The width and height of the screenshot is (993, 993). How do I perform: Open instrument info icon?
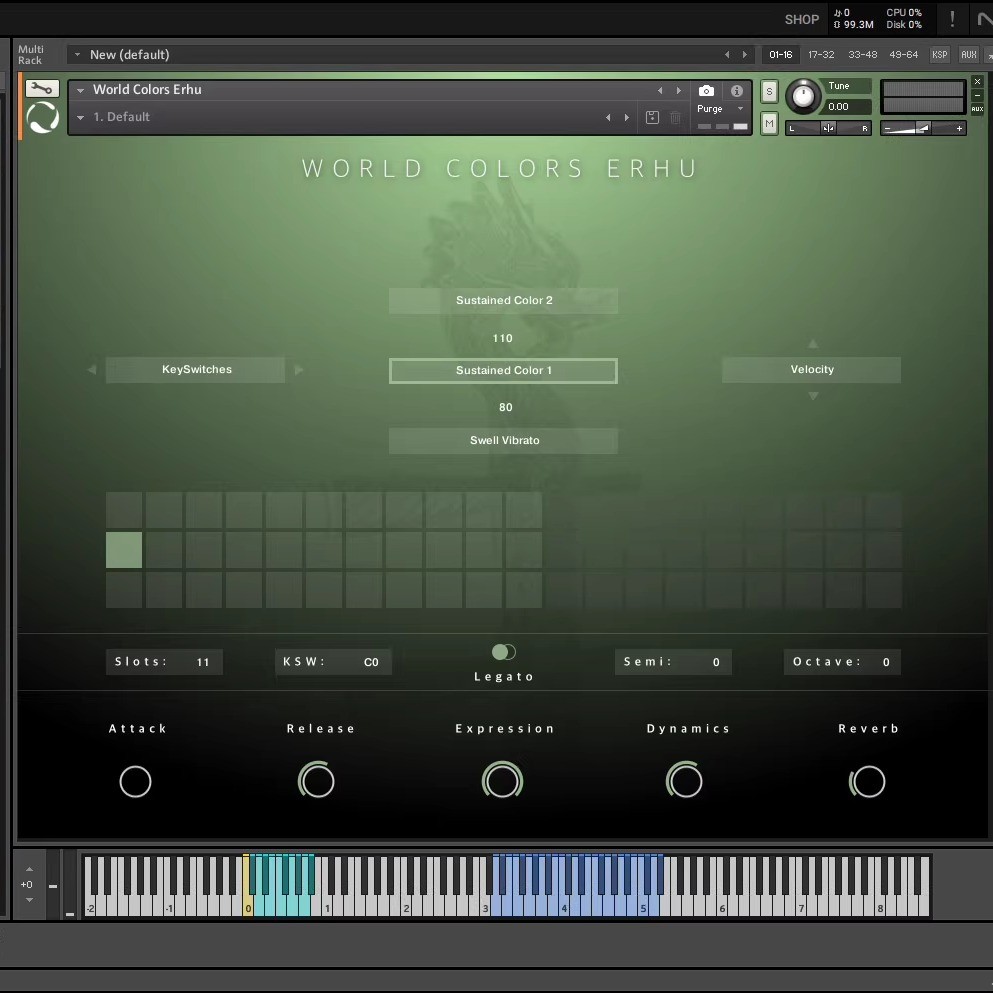[737, 91]
